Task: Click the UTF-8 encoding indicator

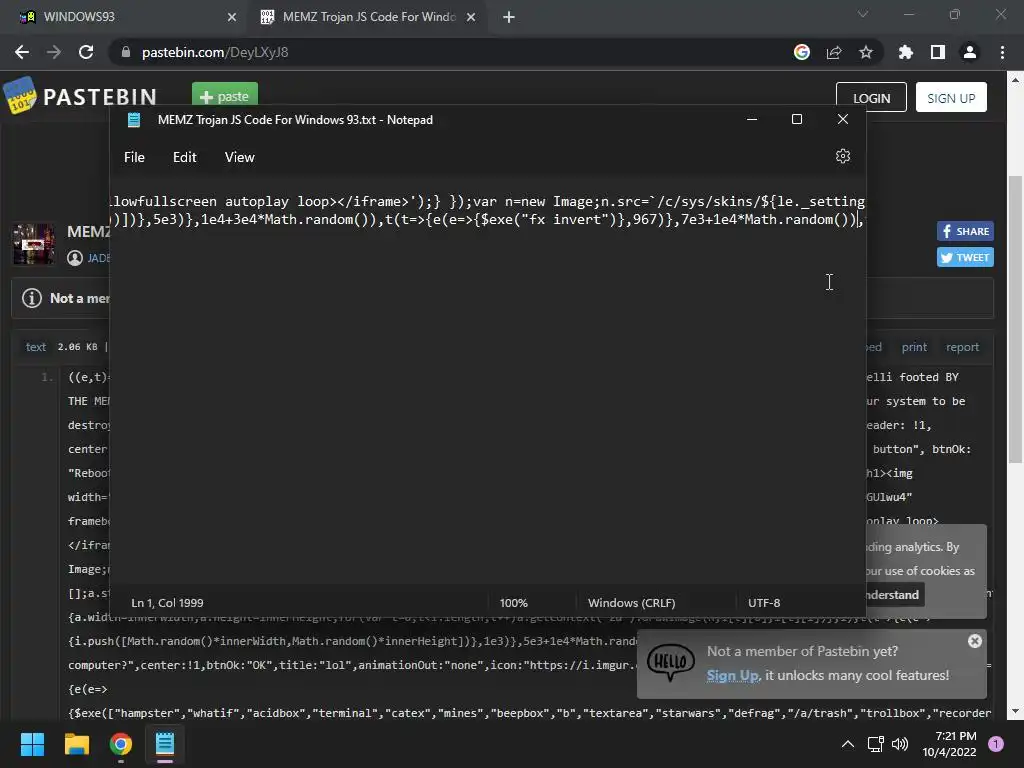Action: point(764,603)
